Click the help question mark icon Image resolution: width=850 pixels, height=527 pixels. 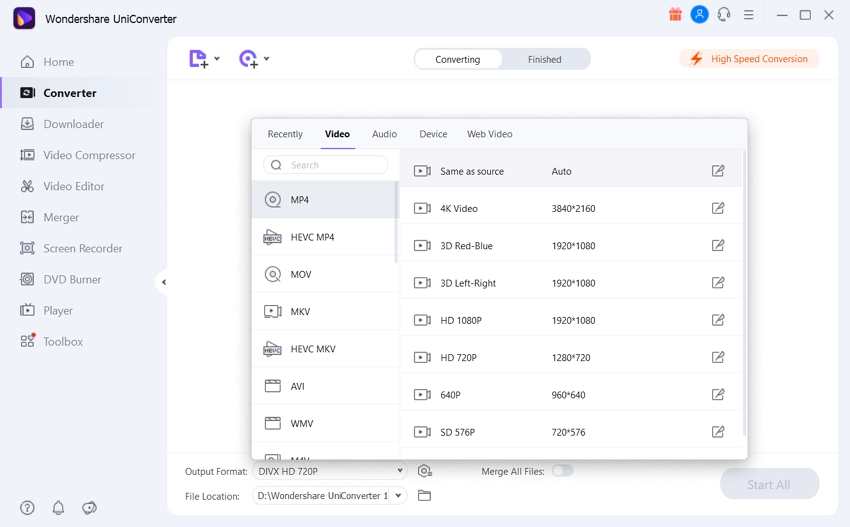pos(27,508)
